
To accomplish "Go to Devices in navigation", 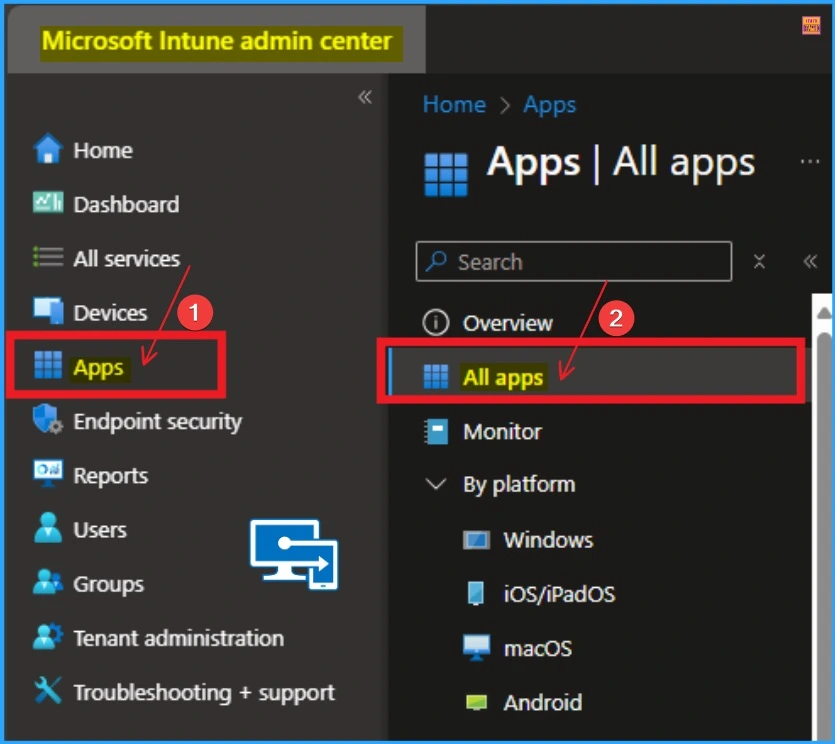I will click(110, 313).
